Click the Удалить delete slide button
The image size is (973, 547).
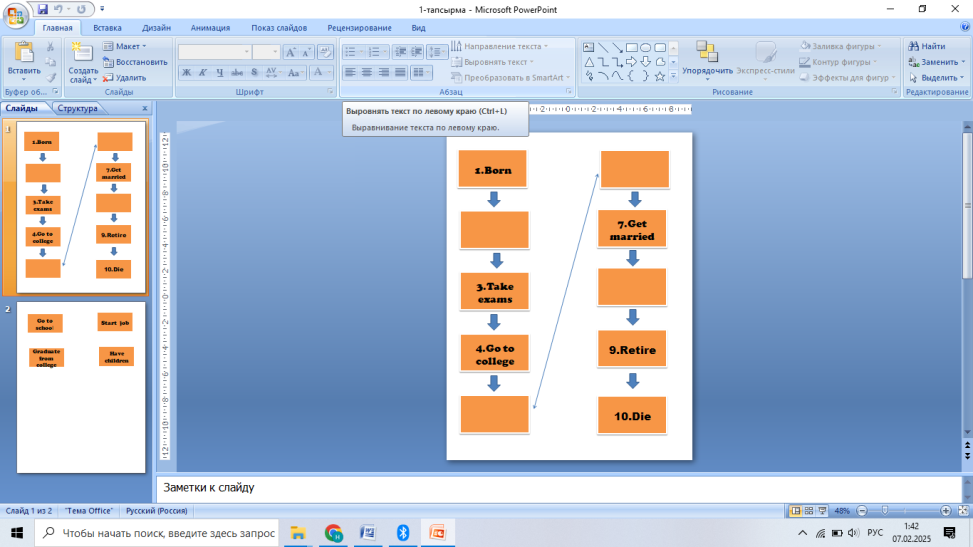124,78
